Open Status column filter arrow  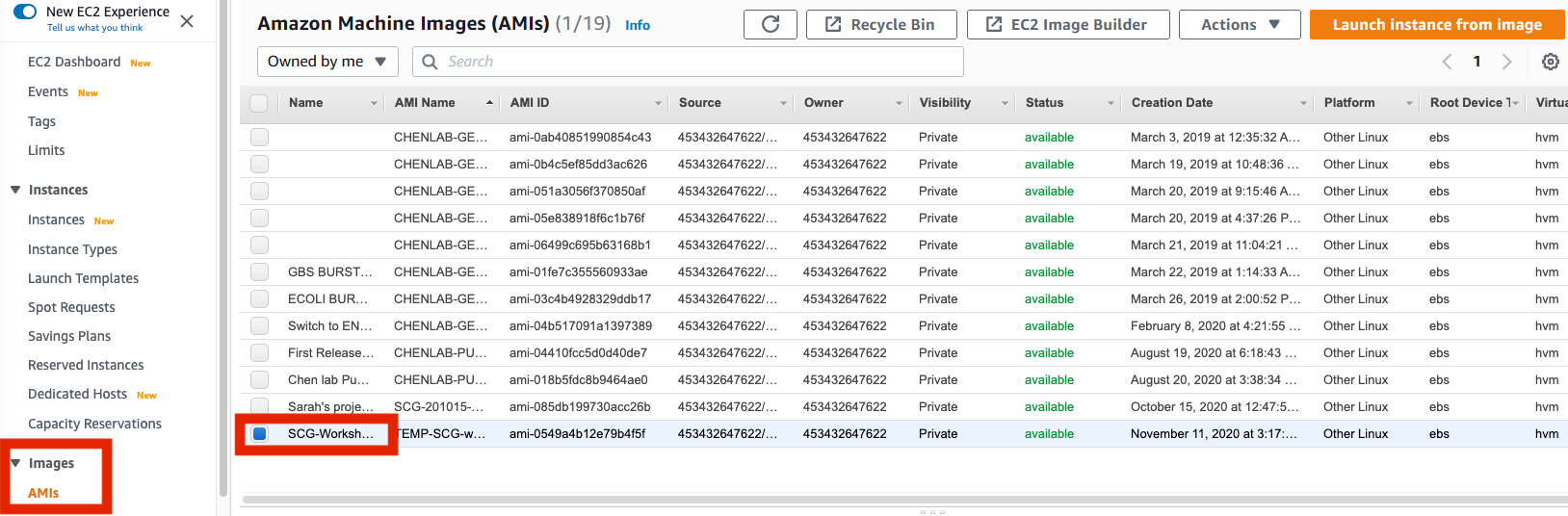click(1111, 103)
